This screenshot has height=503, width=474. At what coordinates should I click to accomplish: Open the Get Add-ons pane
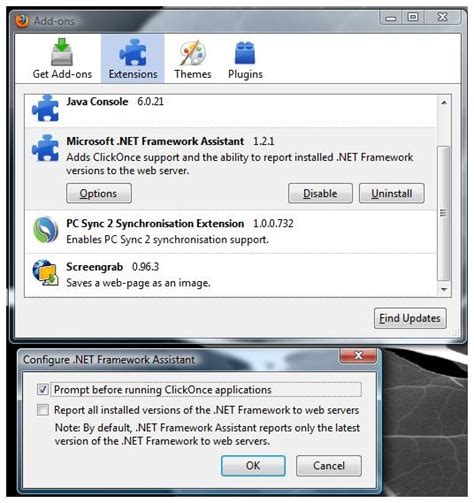point(62,59)
